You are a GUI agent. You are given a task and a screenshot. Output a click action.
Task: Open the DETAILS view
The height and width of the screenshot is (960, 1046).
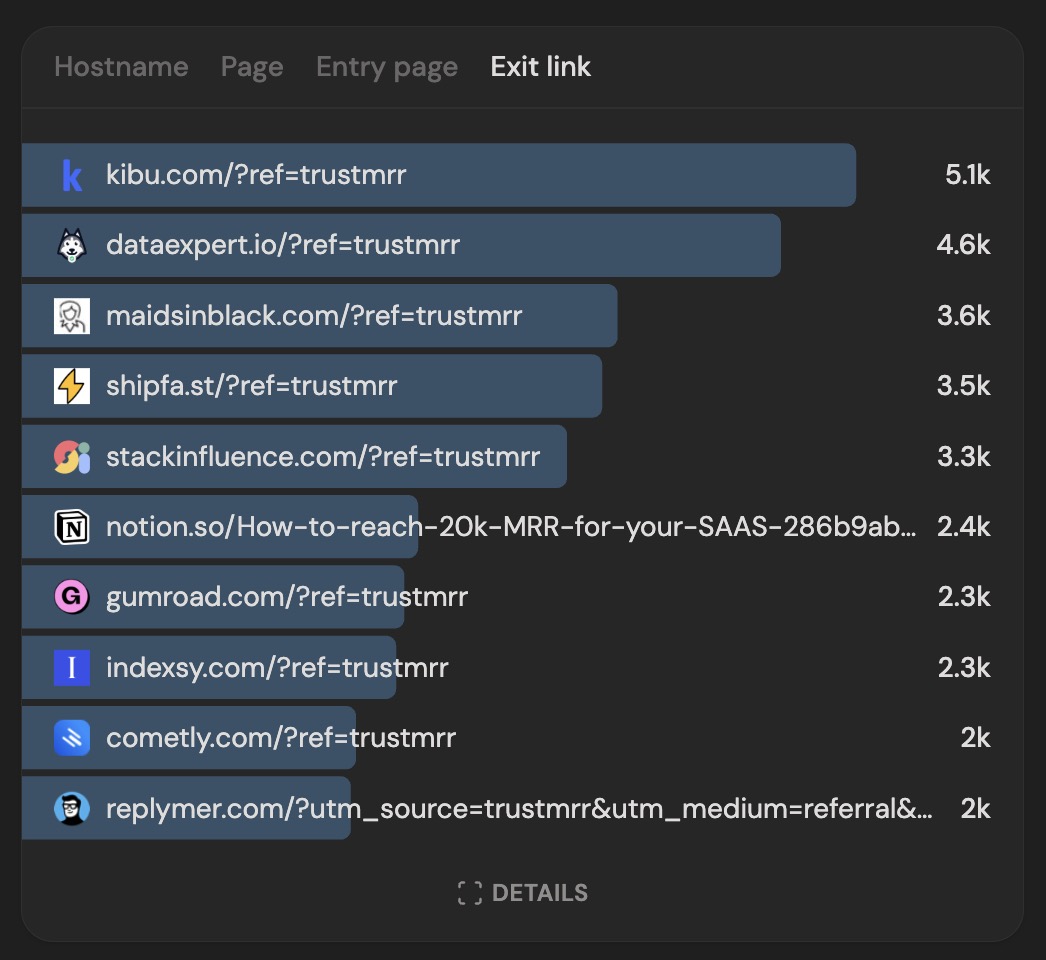point(523,893)
